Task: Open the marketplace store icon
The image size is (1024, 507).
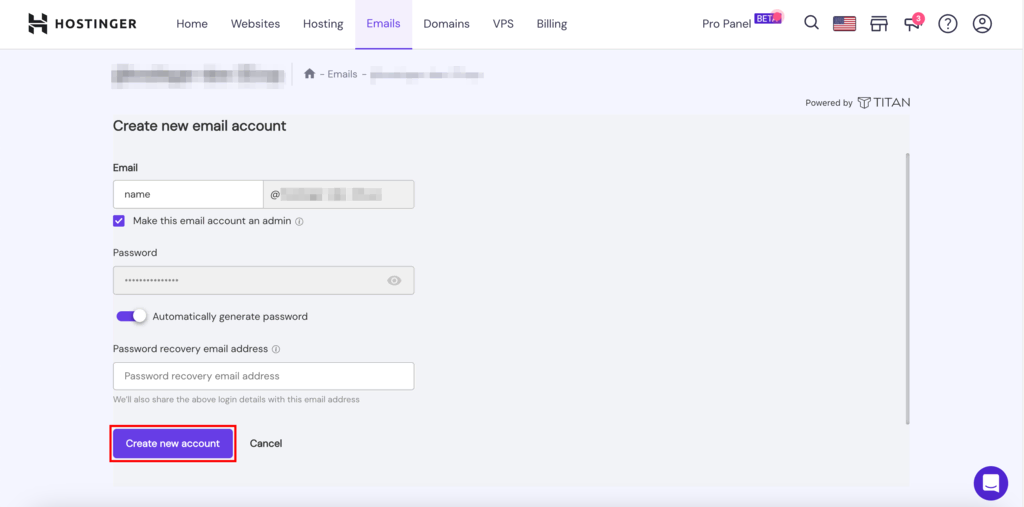Action: (x=879, y=24)
